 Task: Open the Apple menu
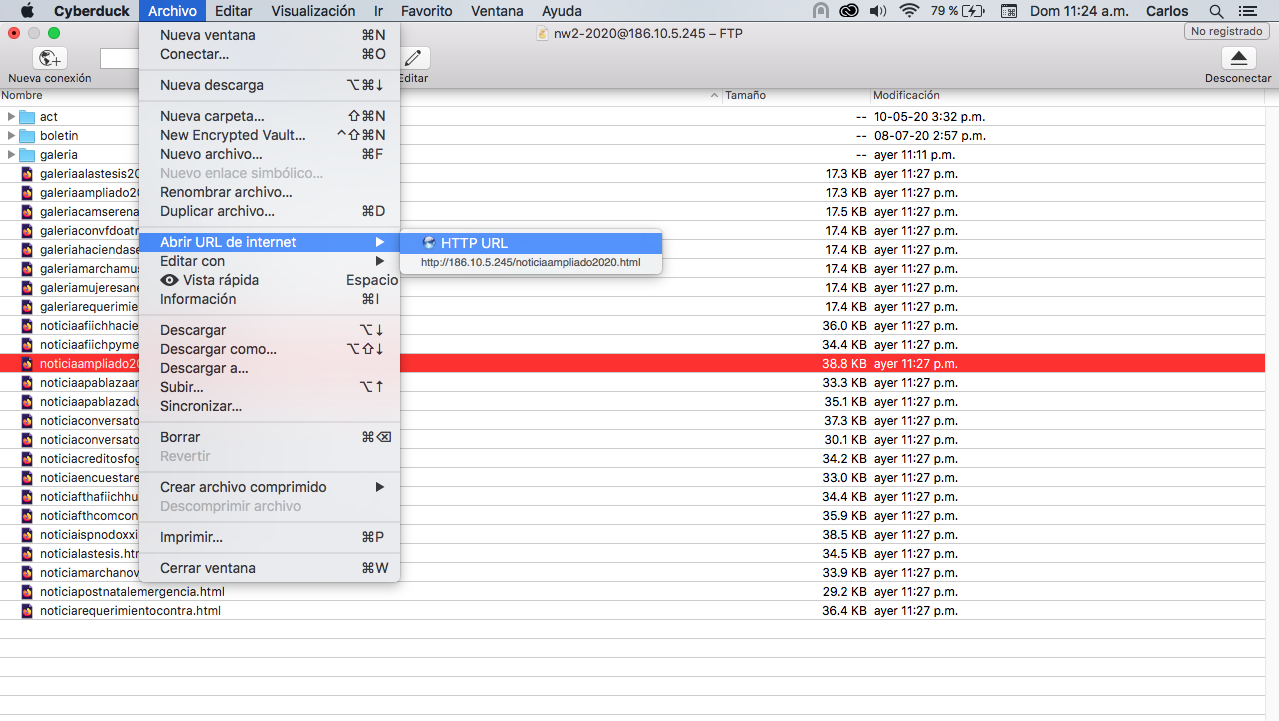(x=27, y=11)
